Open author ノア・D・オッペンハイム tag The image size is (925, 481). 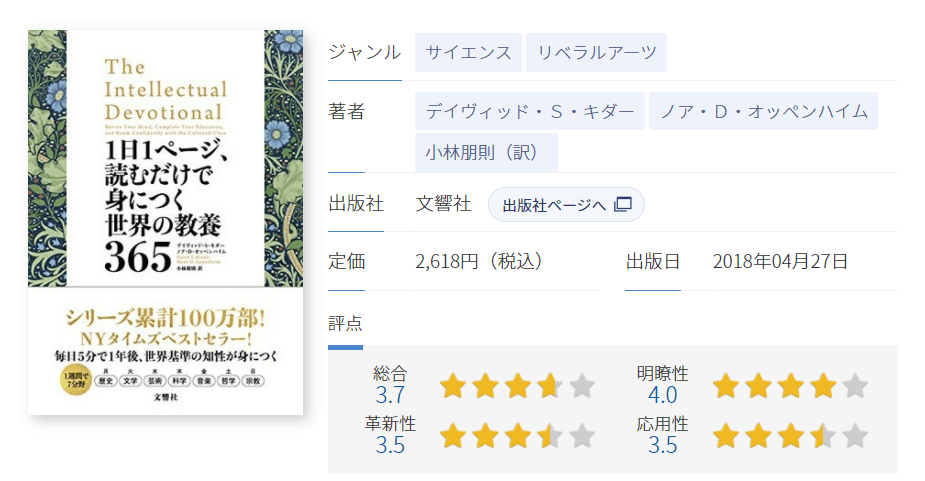763,111
